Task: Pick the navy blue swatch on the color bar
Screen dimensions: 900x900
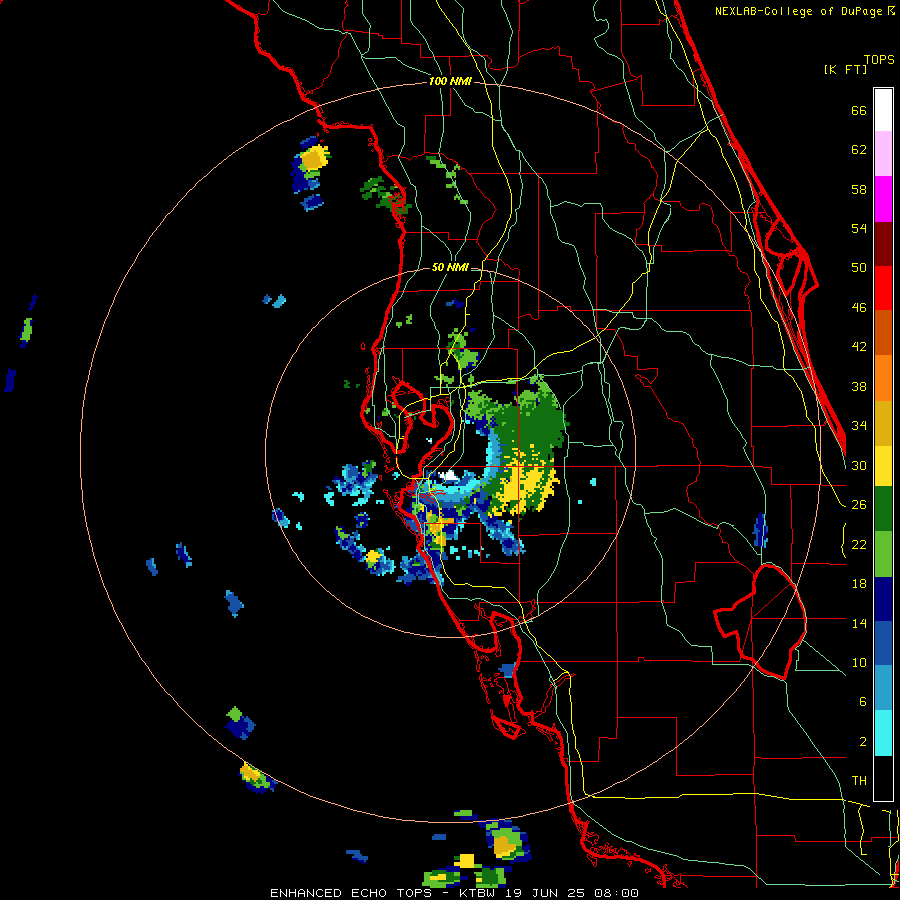Action: click(883, 599)
